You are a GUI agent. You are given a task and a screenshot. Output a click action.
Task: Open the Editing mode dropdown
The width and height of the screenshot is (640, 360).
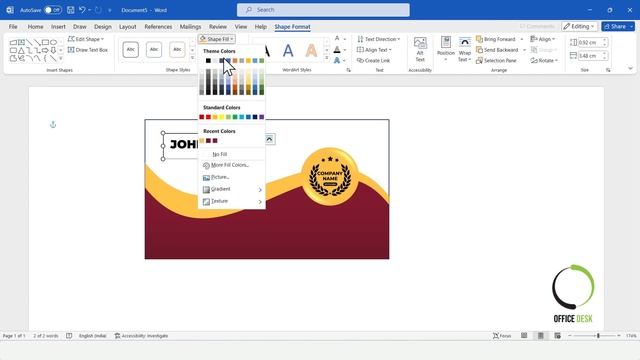(x=579, y=27)
